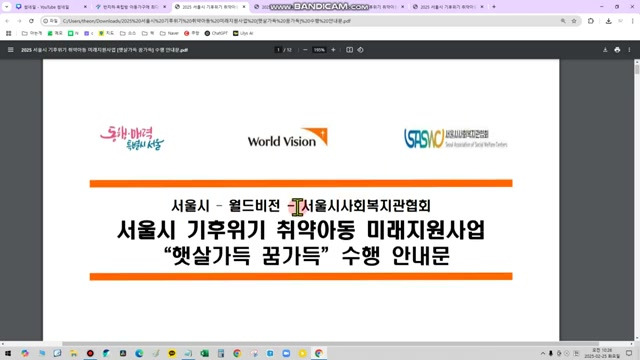Zoom in the PDF with plus button

[x=333, y=50]
